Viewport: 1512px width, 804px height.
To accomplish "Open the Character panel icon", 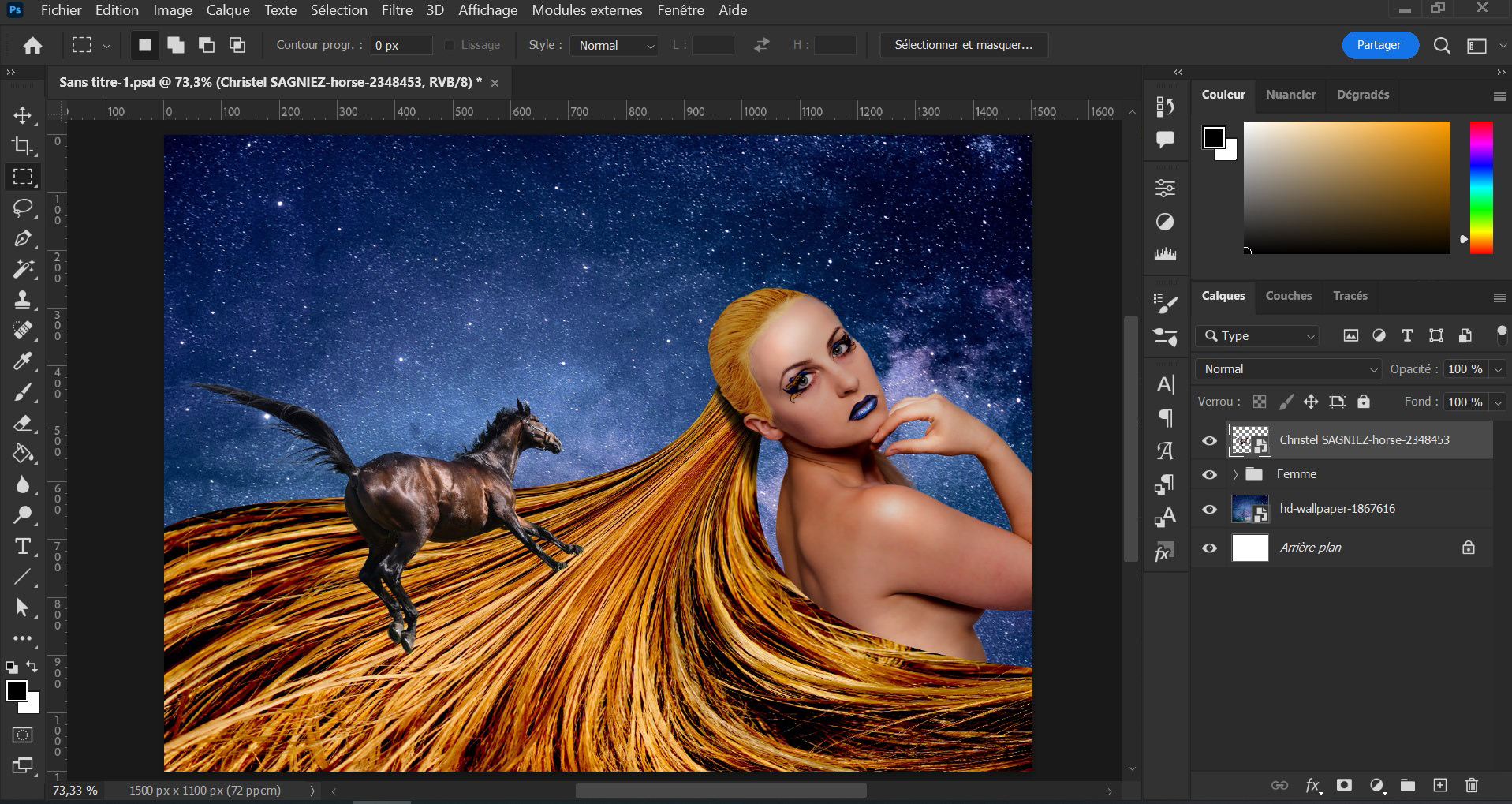I will pos(1165,384).
